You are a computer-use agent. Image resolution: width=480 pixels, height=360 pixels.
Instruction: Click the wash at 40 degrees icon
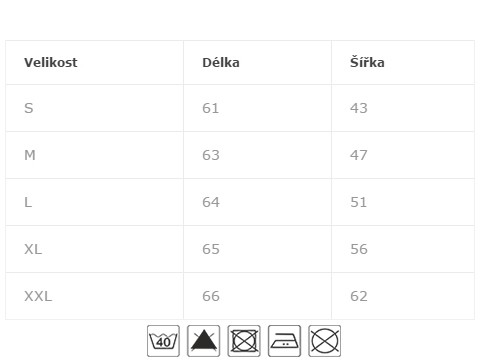pos(163,341)
